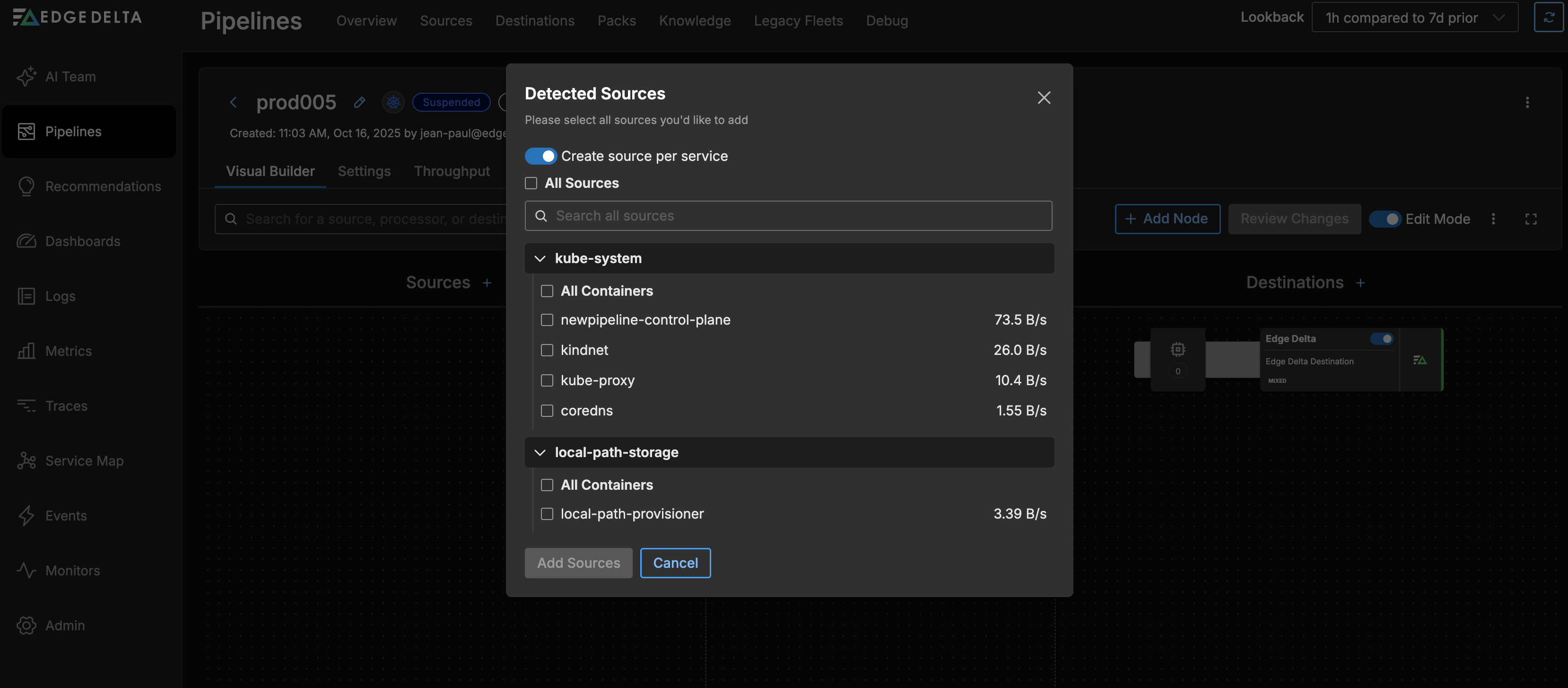Click the Admin gear icon

coord(26,625)
